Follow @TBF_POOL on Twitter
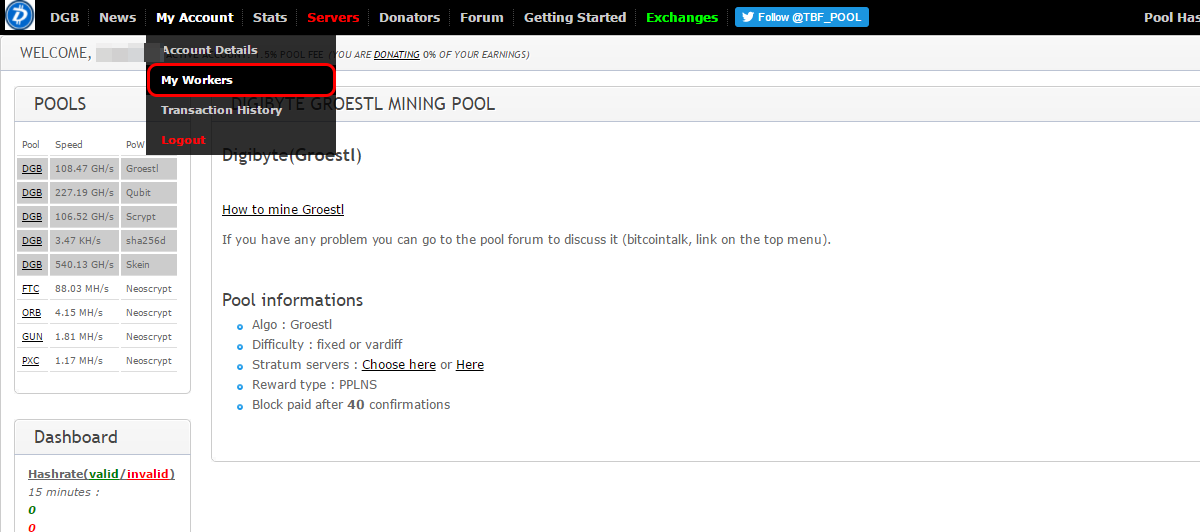 (802, 17)
